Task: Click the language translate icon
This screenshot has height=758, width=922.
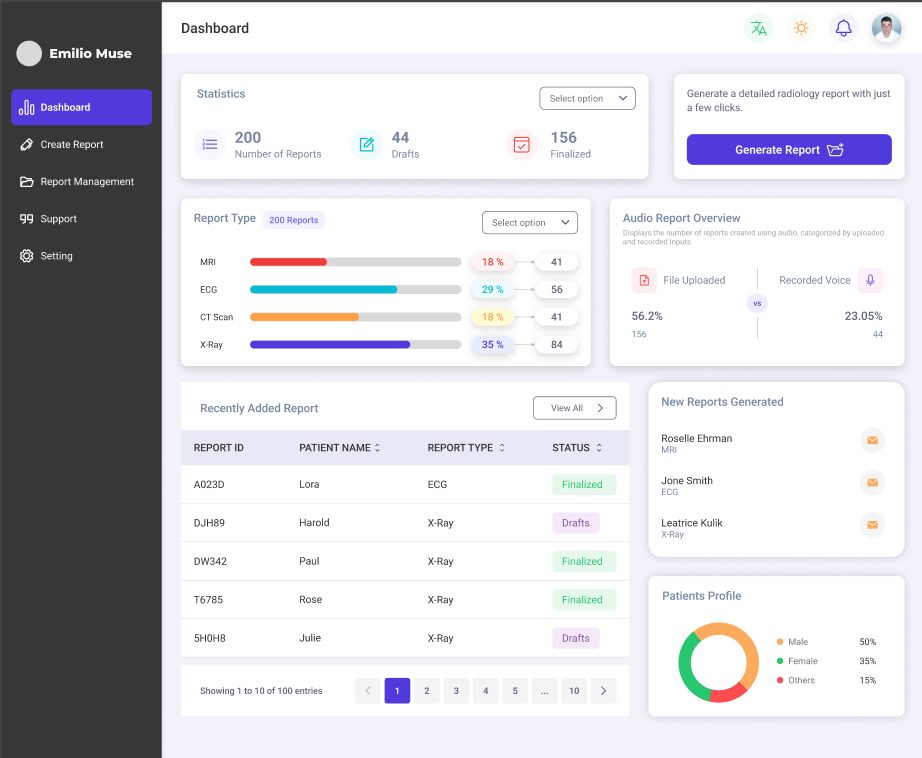Action: click(758, 28)
